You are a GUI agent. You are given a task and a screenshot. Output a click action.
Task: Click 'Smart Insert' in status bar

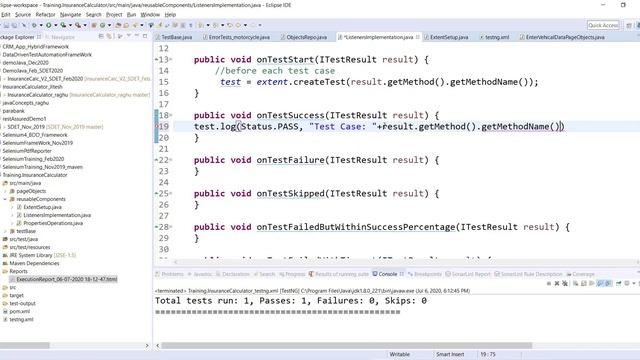(450, 354)
